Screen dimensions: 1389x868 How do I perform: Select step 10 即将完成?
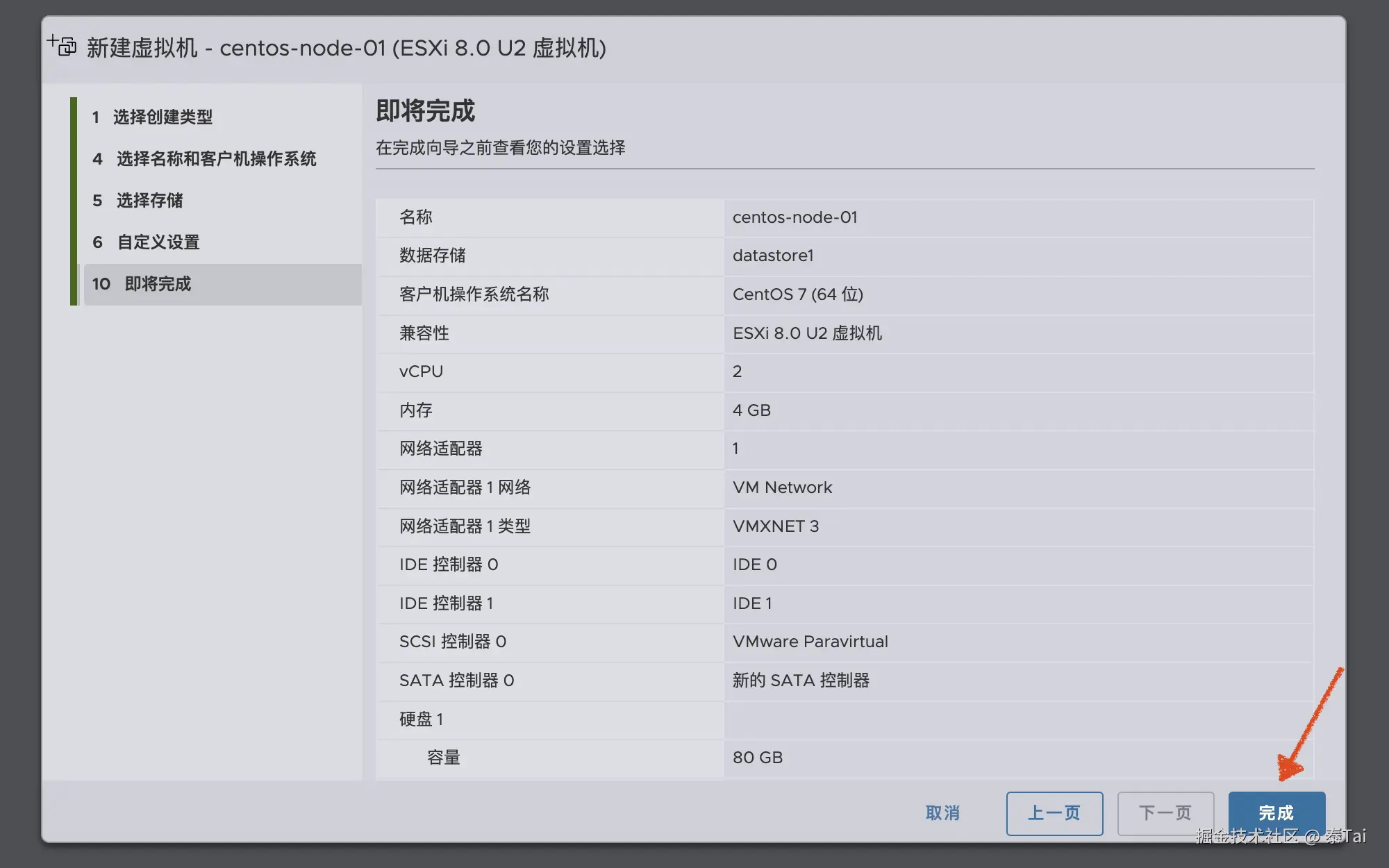tap(158, 283)
